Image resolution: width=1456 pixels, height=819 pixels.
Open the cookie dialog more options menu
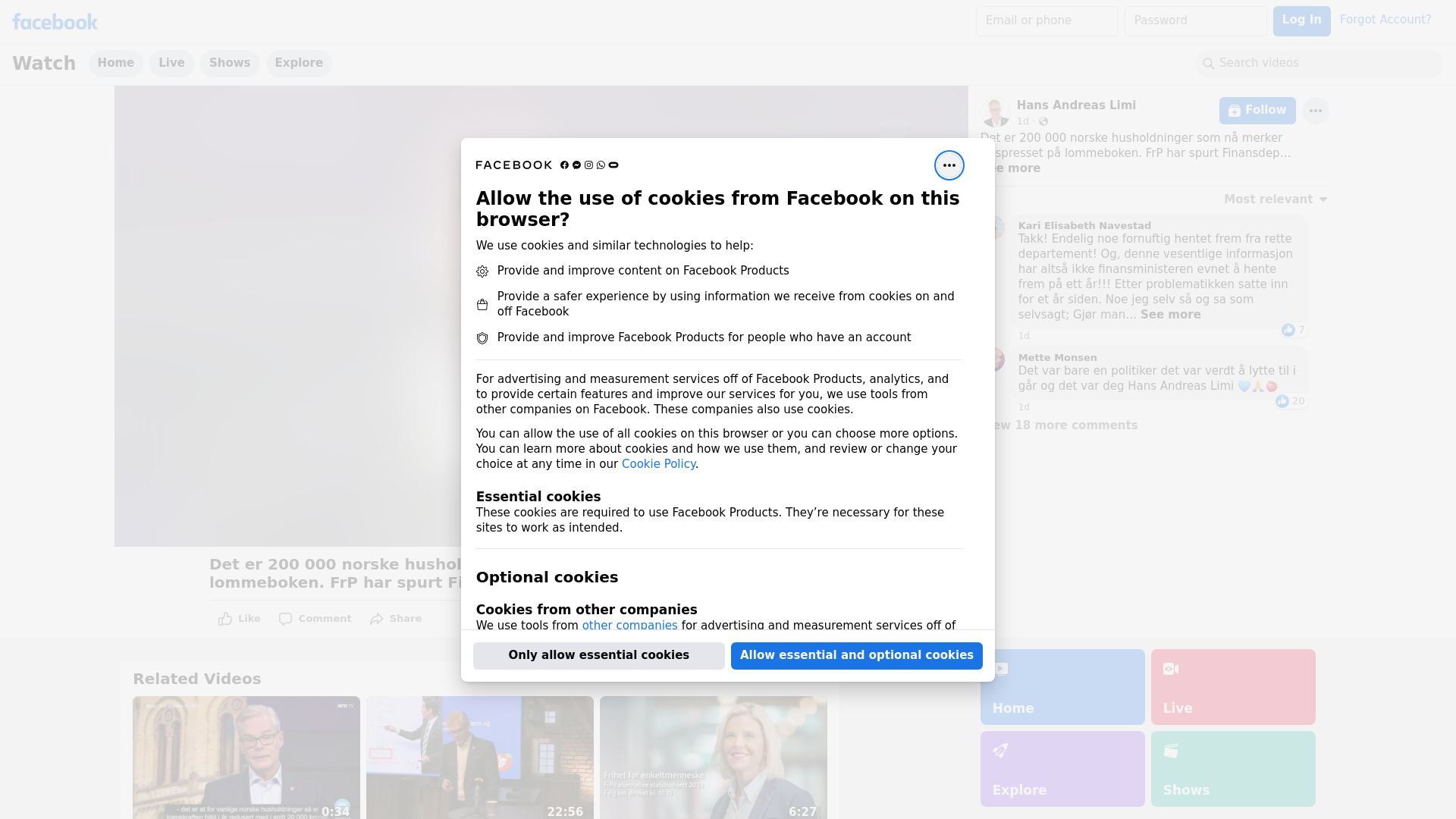pos(949,165)
